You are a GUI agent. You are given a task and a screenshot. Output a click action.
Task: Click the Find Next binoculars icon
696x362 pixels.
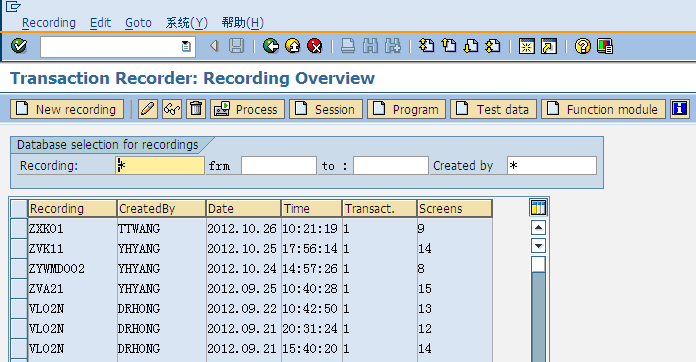(x=393, y=46)
